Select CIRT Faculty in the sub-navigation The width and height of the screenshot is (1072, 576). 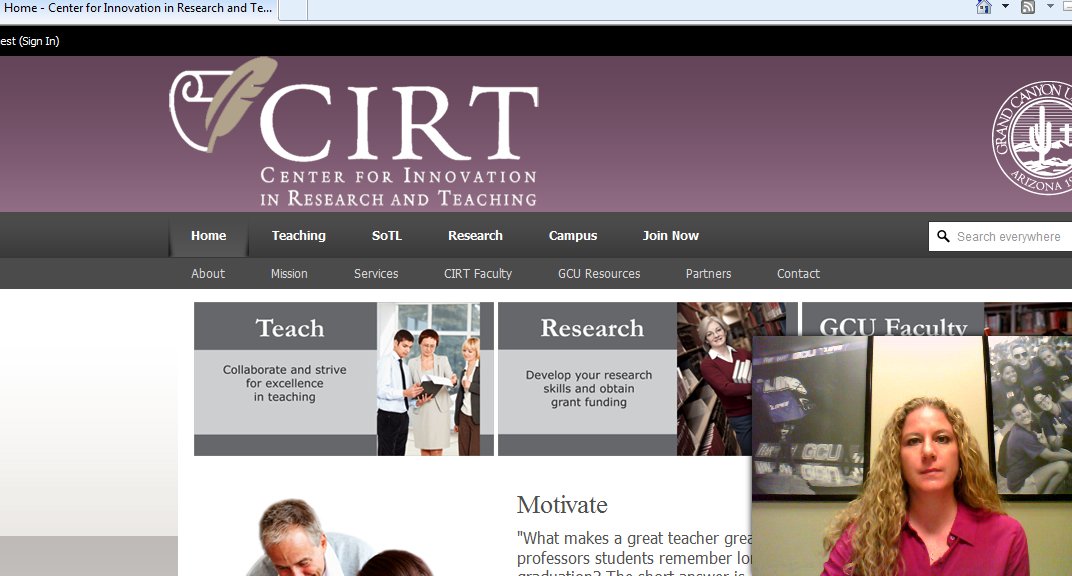click(478, 273)
